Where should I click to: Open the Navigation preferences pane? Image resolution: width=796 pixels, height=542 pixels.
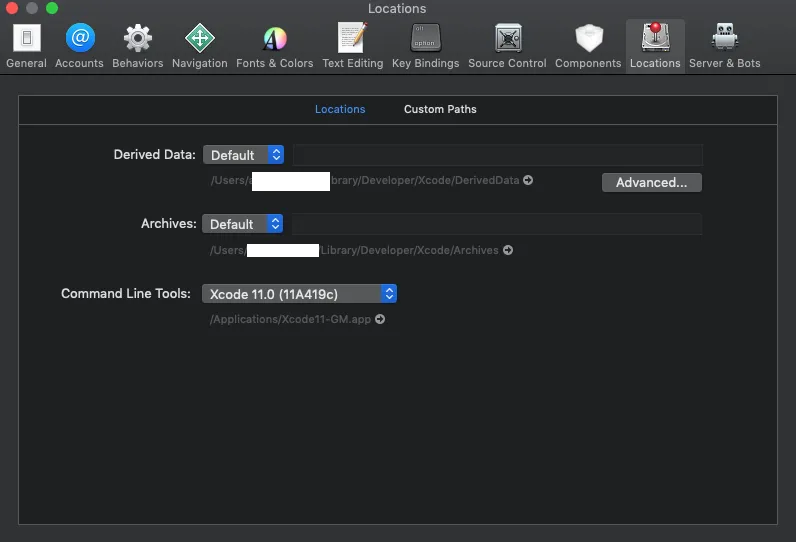tap(200, 46)
